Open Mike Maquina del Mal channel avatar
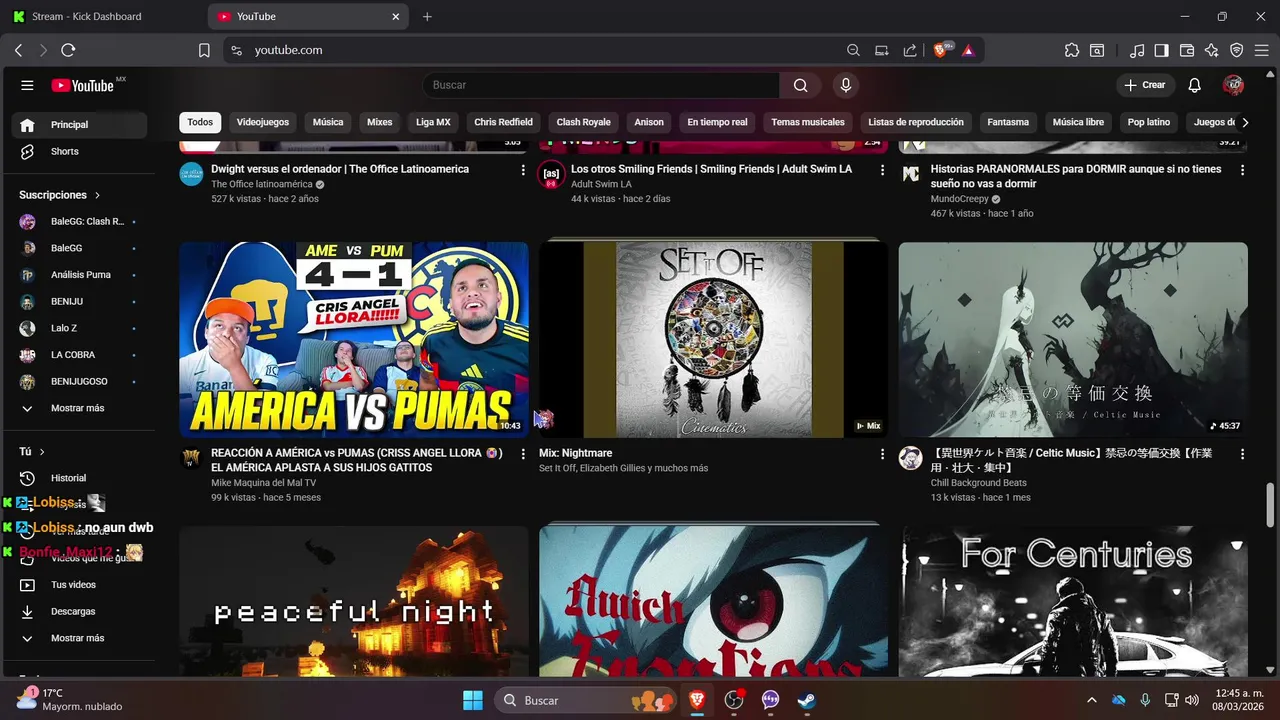 tap(191, 458)
